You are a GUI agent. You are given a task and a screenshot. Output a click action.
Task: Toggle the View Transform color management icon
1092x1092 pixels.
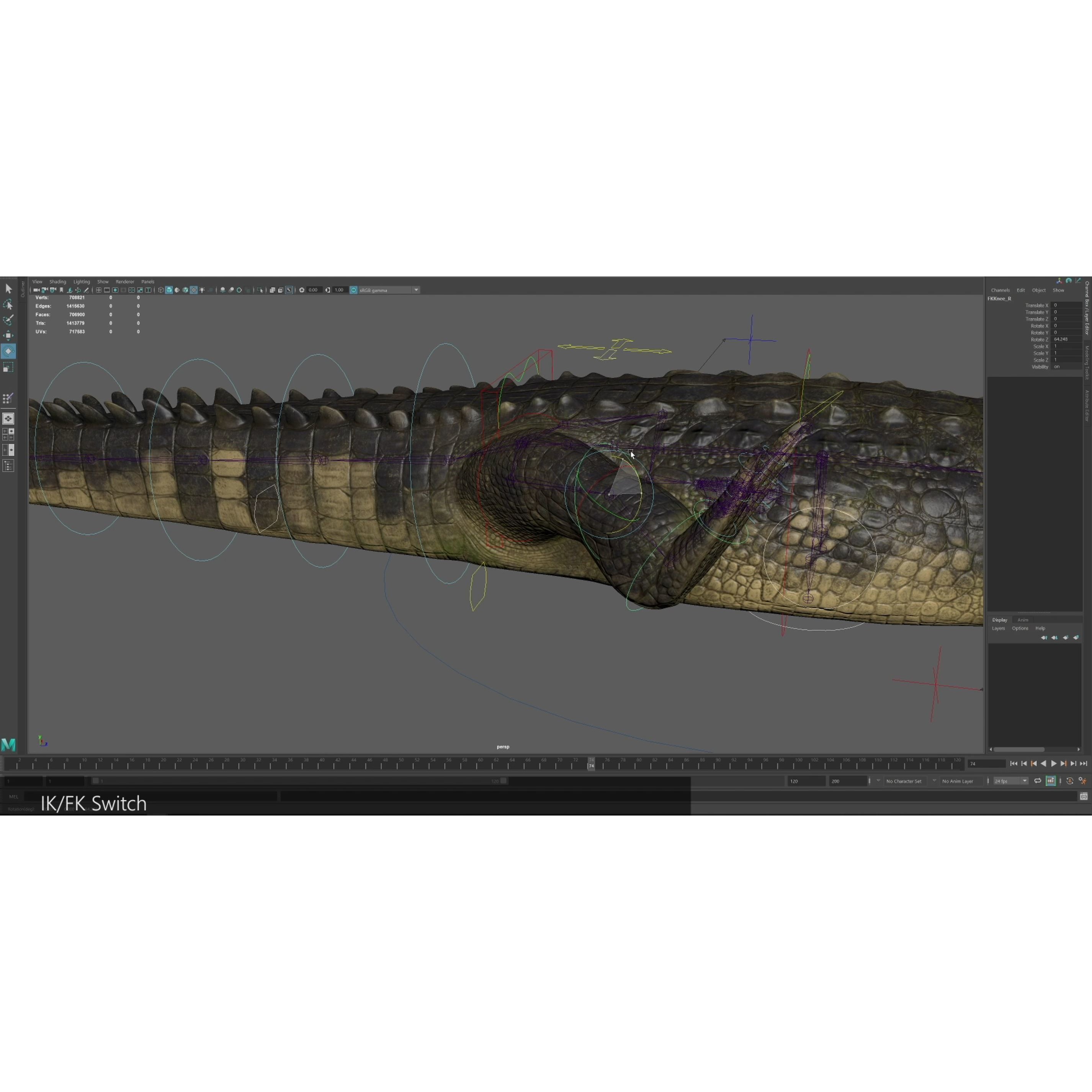coord(354,290)
